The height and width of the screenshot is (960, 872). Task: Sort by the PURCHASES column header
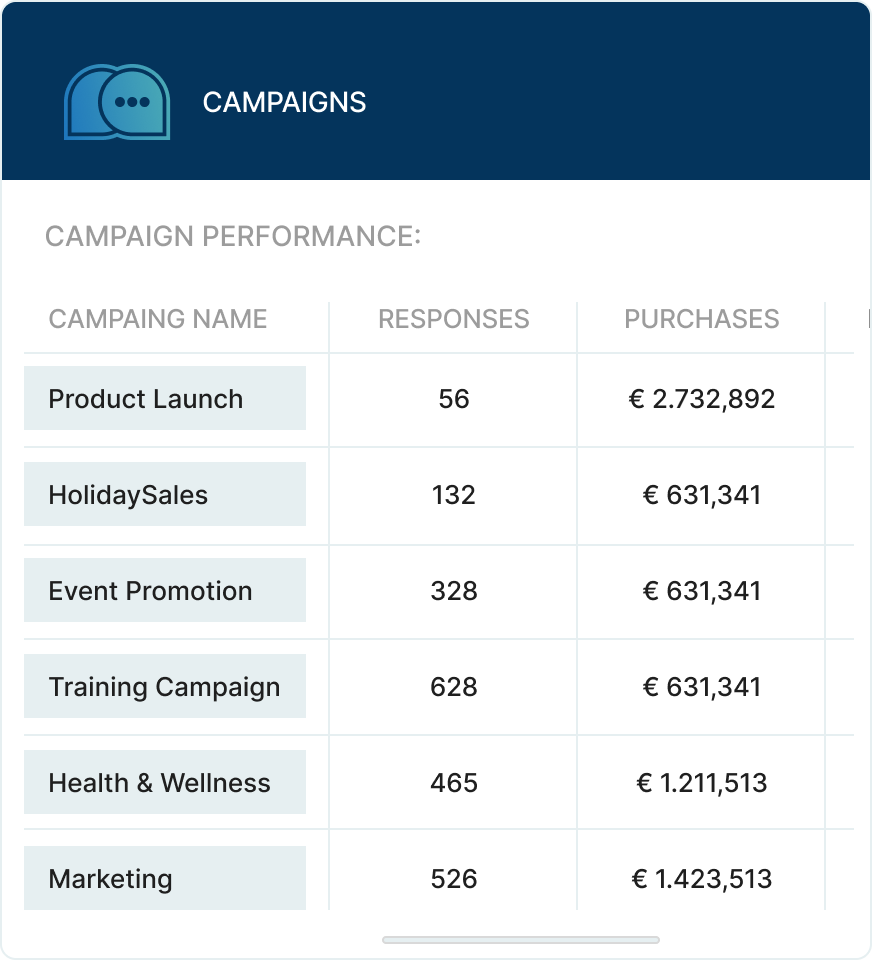[701, 319]
